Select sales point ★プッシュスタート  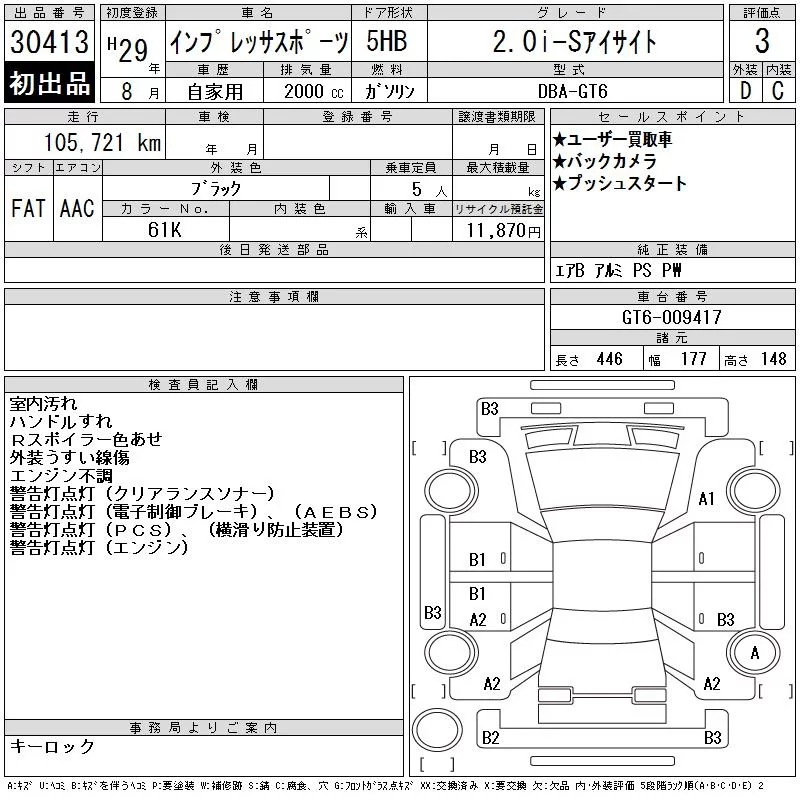620,183
